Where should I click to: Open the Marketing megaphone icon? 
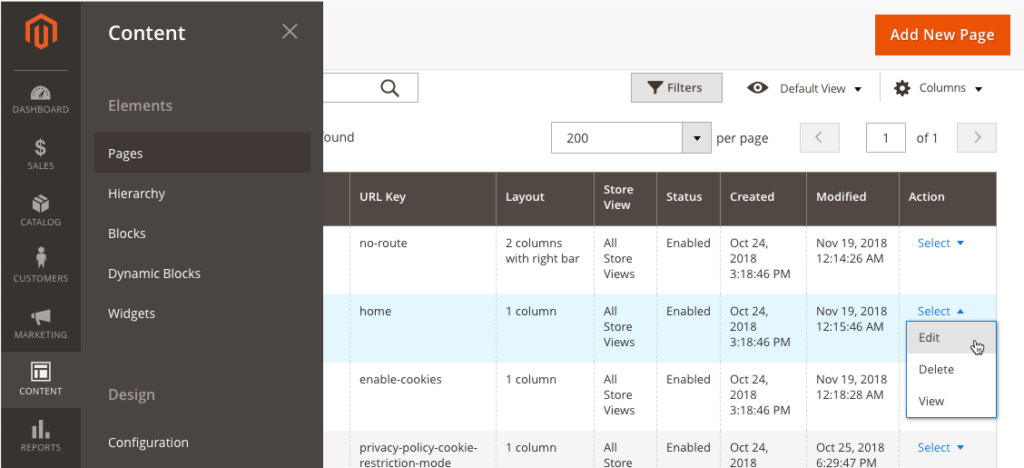[x=40, y=318]
